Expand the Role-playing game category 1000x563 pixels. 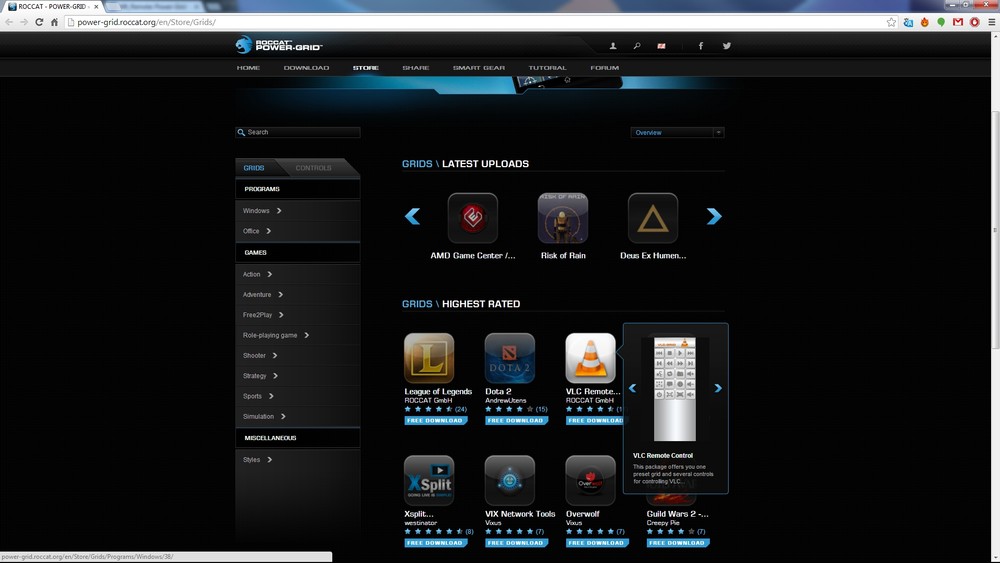pos(276,335)
